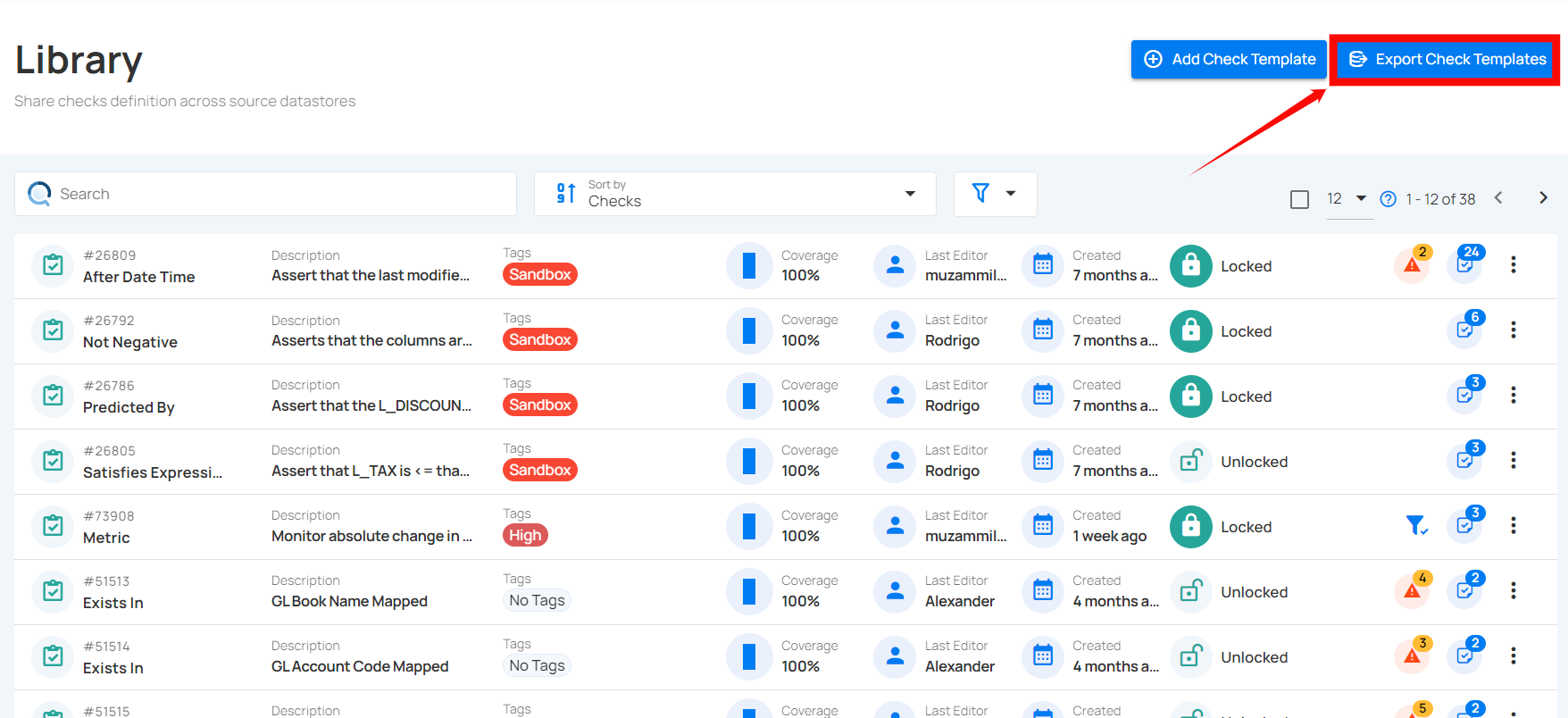Image resolution: width=1568 pixels, height=718 pixels.
Task: Open three-dot menu for Satisfies Expression row
Action: pos(1514,460)
